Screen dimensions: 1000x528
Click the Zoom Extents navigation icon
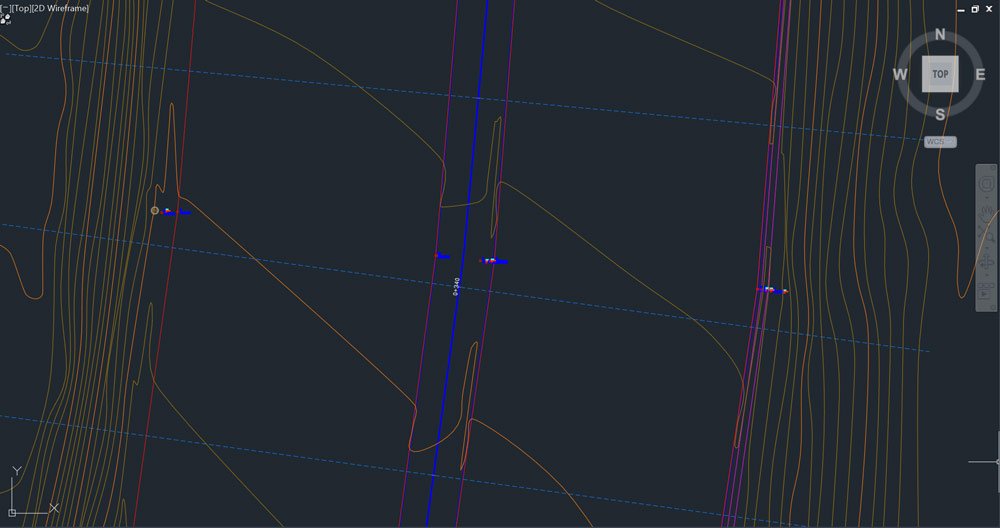(986, 238)
